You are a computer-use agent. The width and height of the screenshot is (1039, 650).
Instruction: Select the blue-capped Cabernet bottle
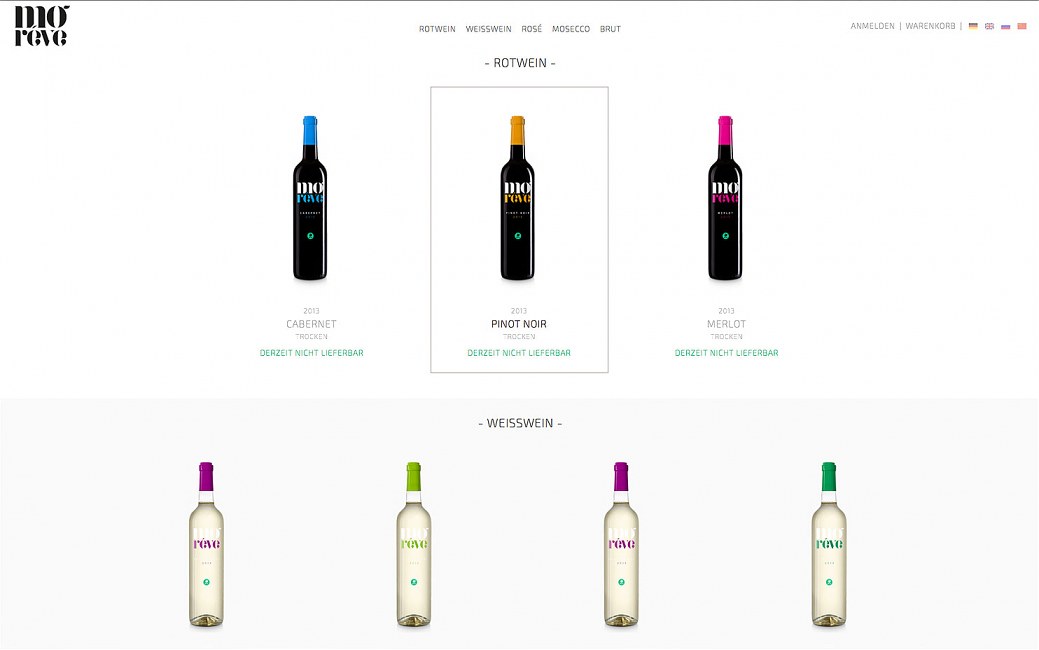[310, 198]
